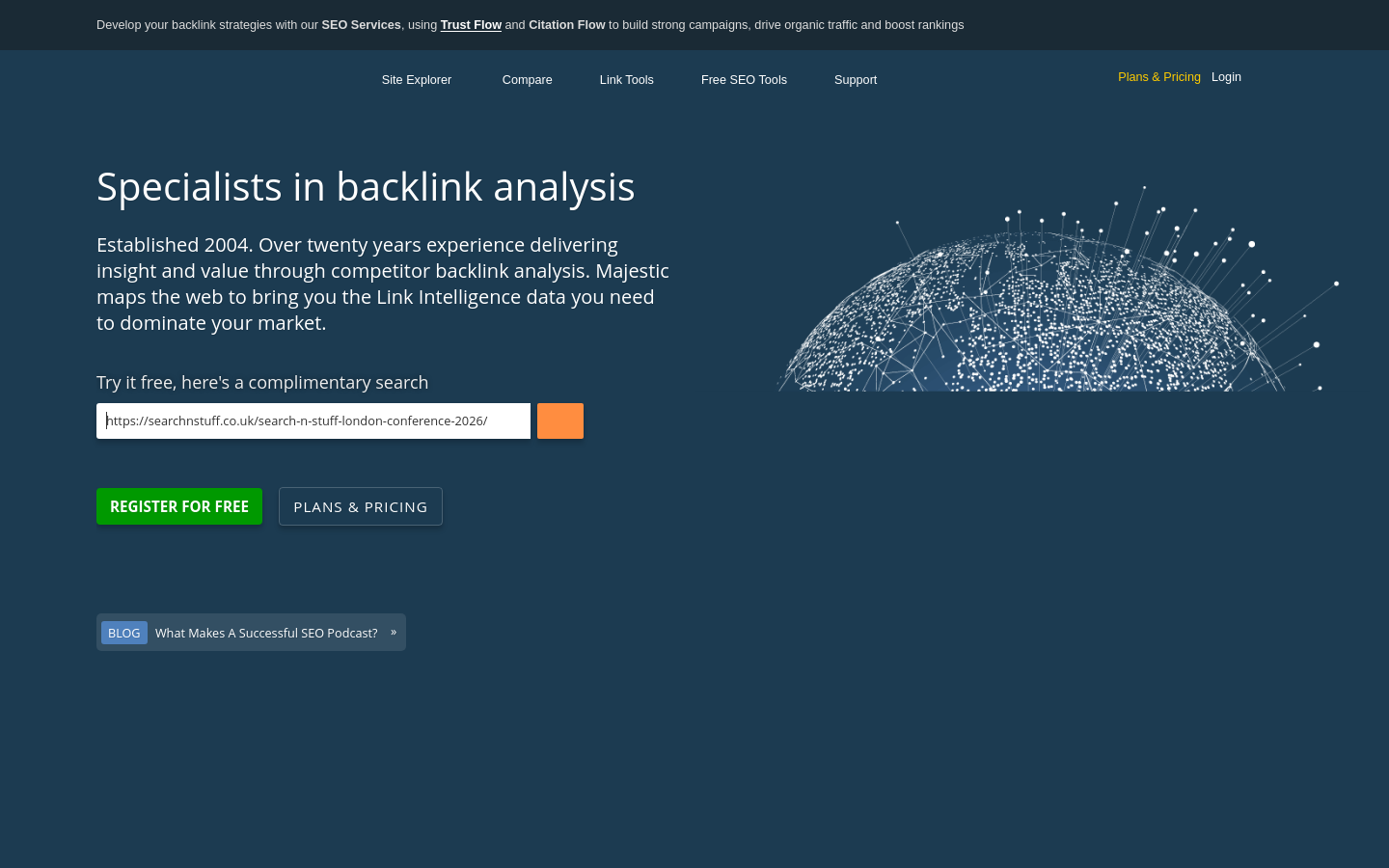This screenshot has height=868, width=1389.
Task: Open the Compare menu
Action: tap(528, 80)
